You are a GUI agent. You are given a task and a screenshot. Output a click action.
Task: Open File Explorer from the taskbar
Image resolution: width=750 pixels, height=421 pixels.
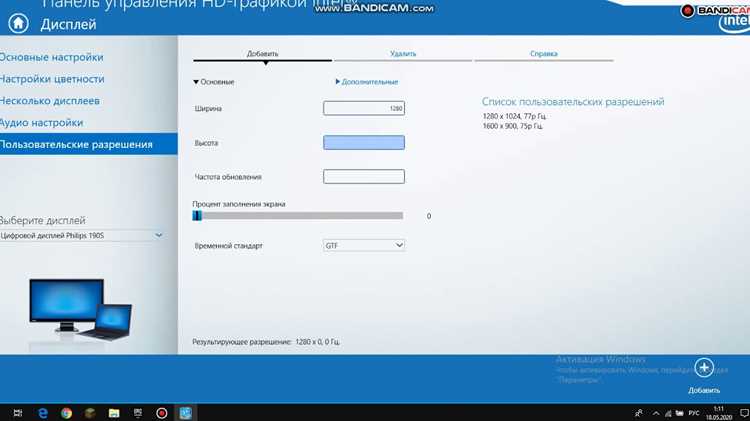[114, 413]
